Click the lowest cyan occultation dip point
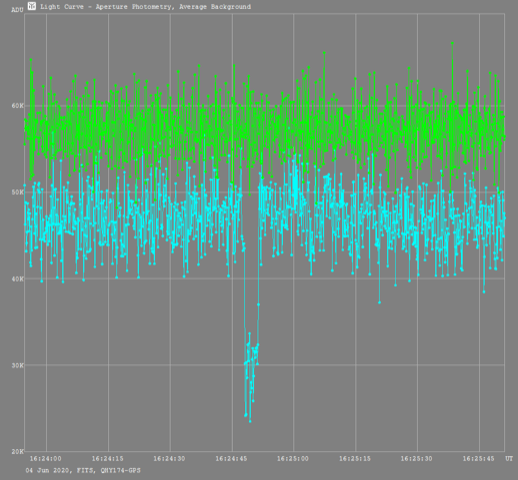 click(x=250, y=421)
